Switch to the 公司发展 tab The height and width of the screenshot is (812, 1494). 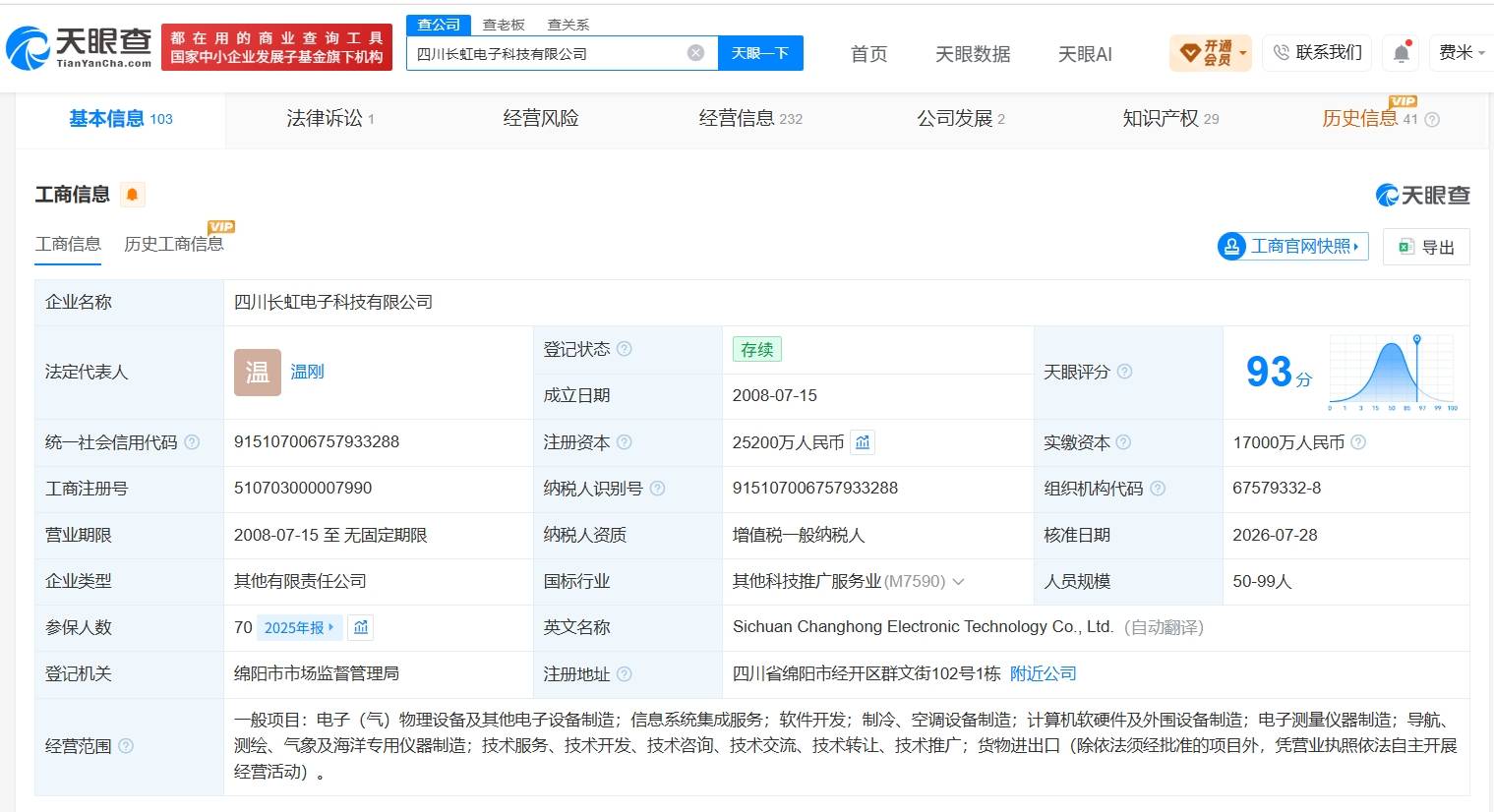click(961, 119)
